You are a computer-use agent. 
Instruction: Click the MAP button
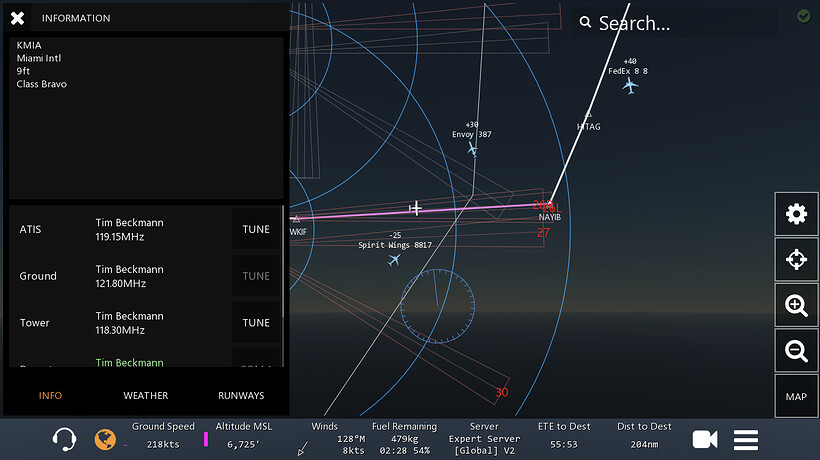click(796, 396)
